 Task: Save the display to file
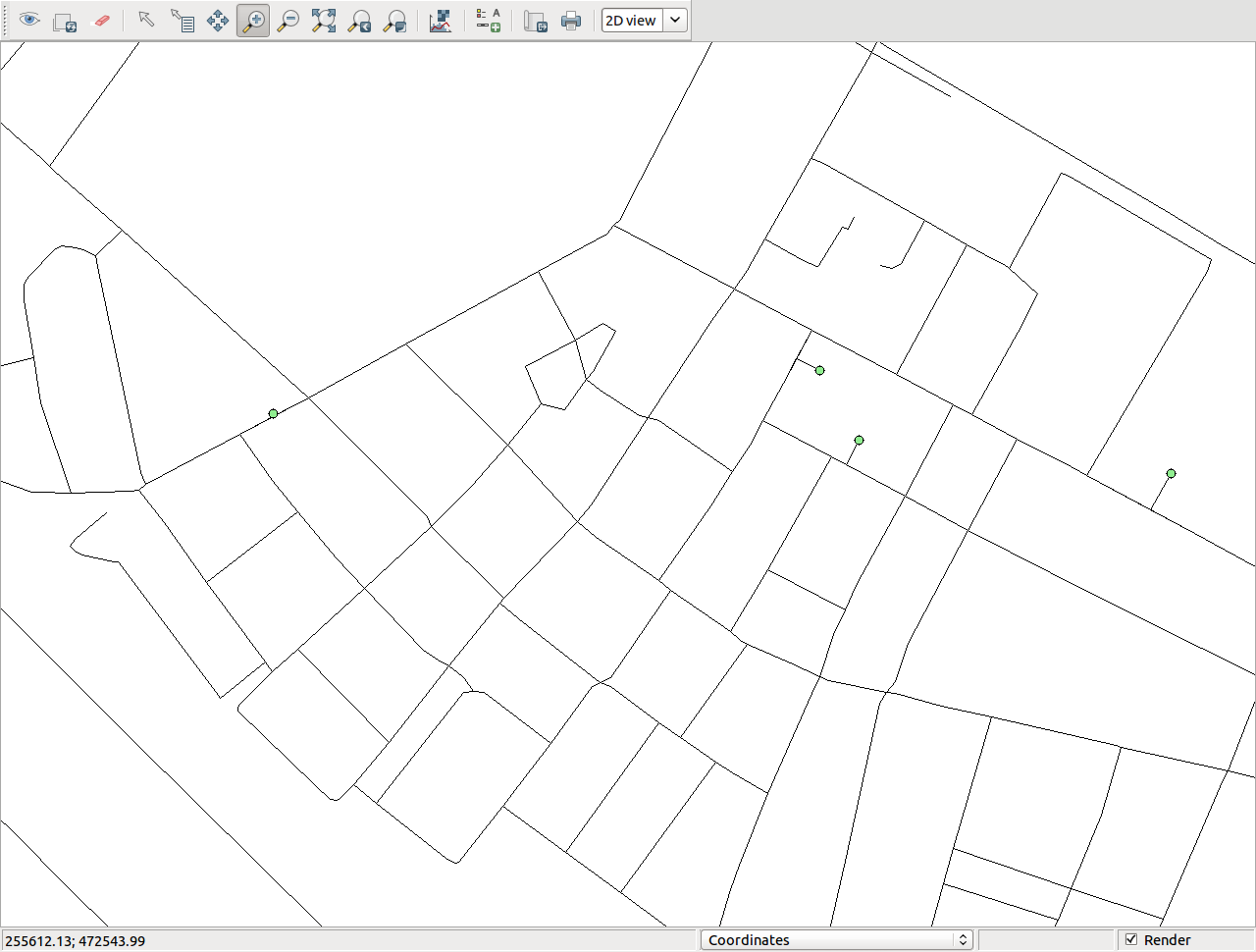[x=535, y=21]
